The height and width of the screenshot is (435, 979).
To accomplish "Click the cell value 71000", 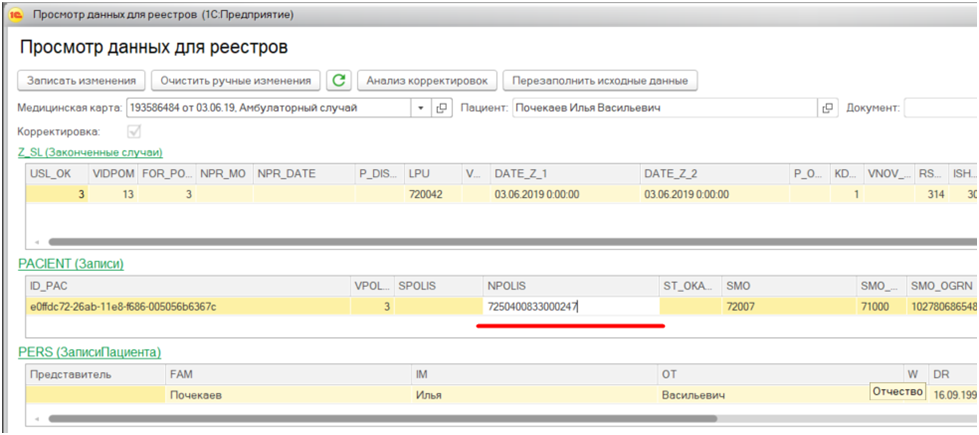I will (x=882, y=306).
